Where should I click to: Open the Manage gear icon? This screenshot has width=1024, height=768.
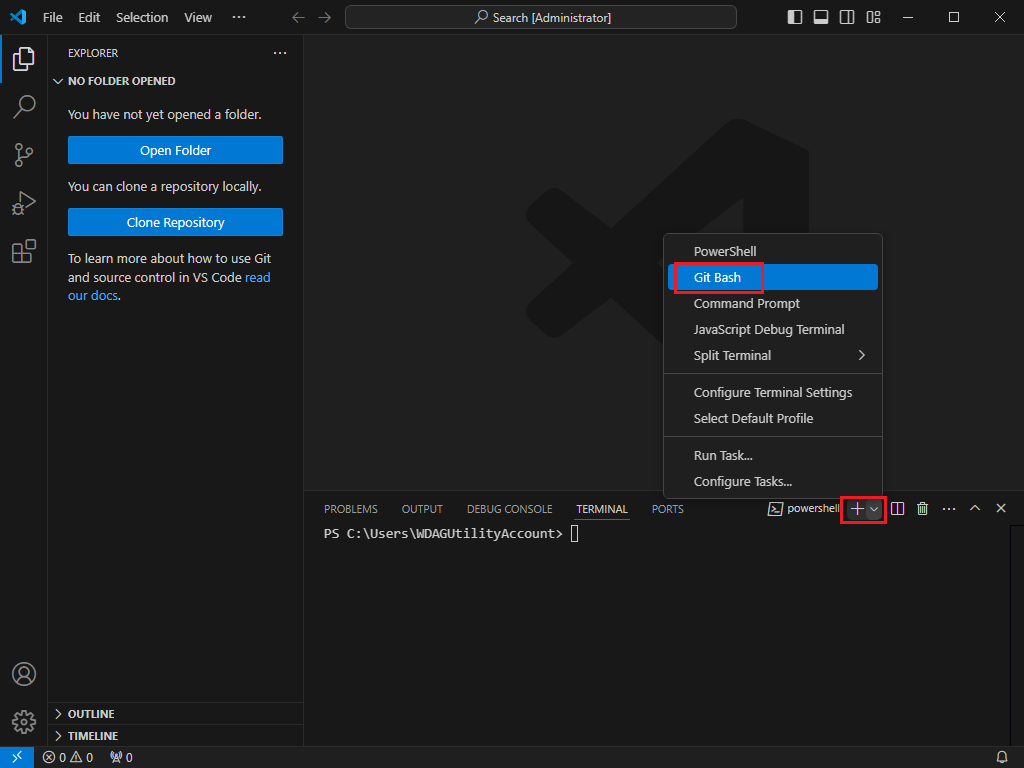click(24, 721)
